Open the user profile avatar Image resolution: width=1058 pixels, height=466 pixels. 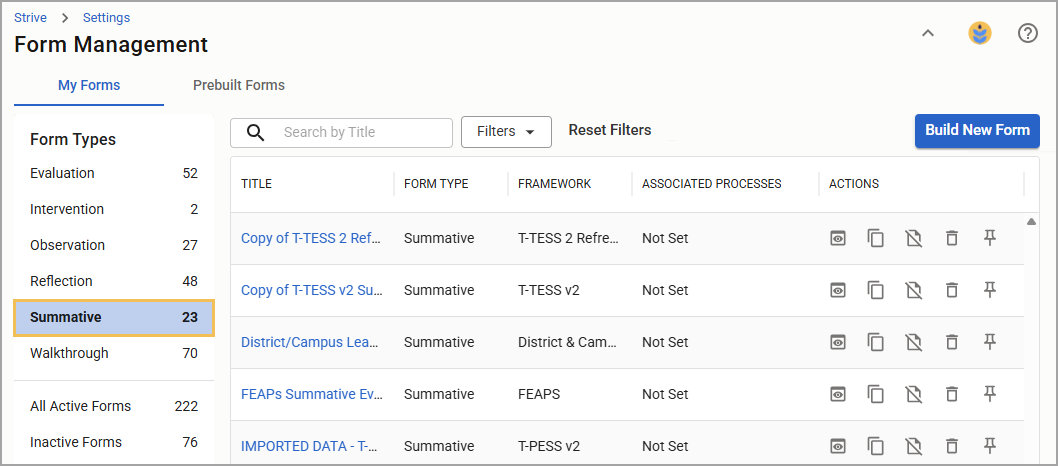[x=980, y=33]
